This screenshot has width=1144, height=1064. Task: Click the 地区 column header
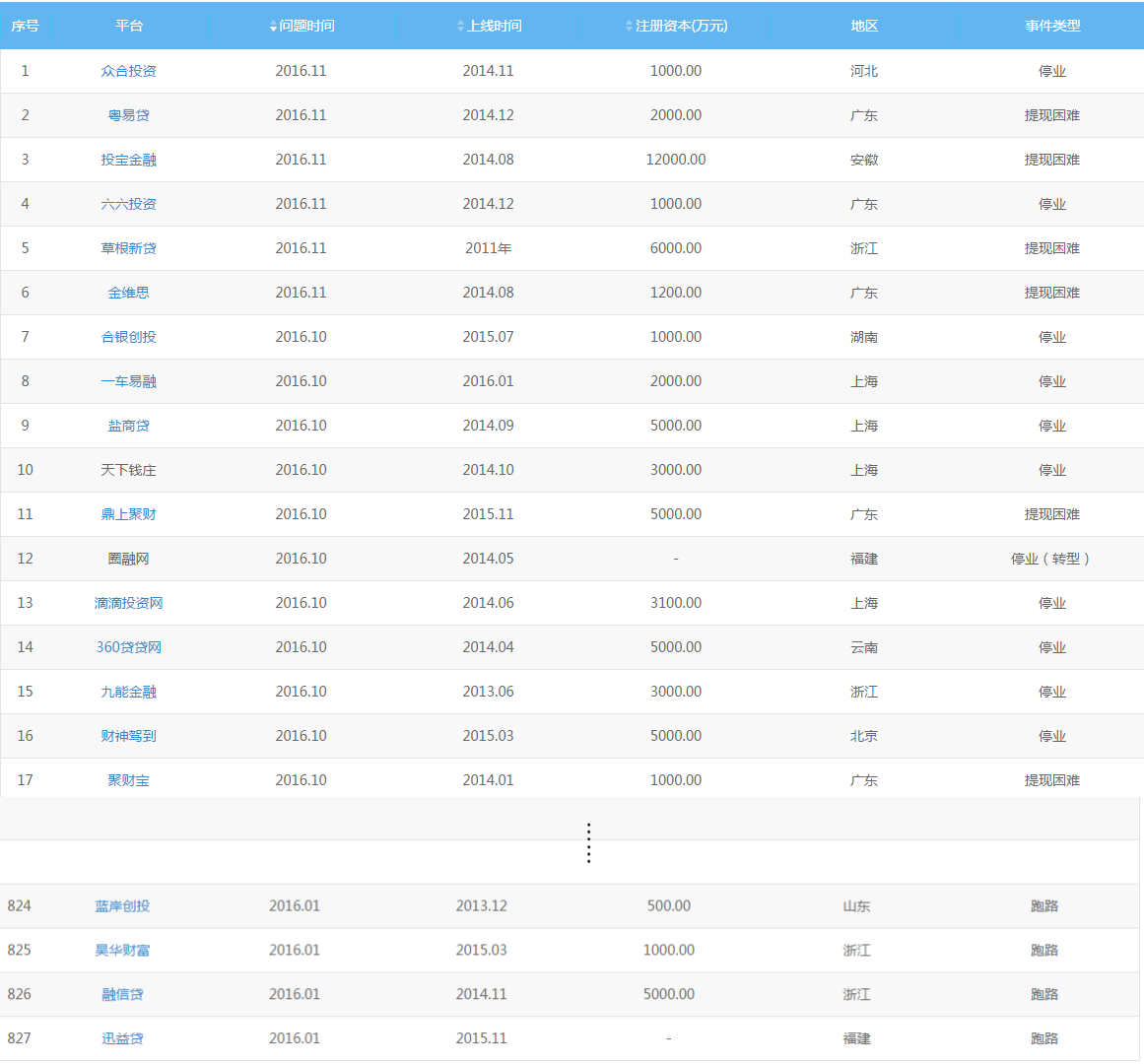[x=864, y=27]
